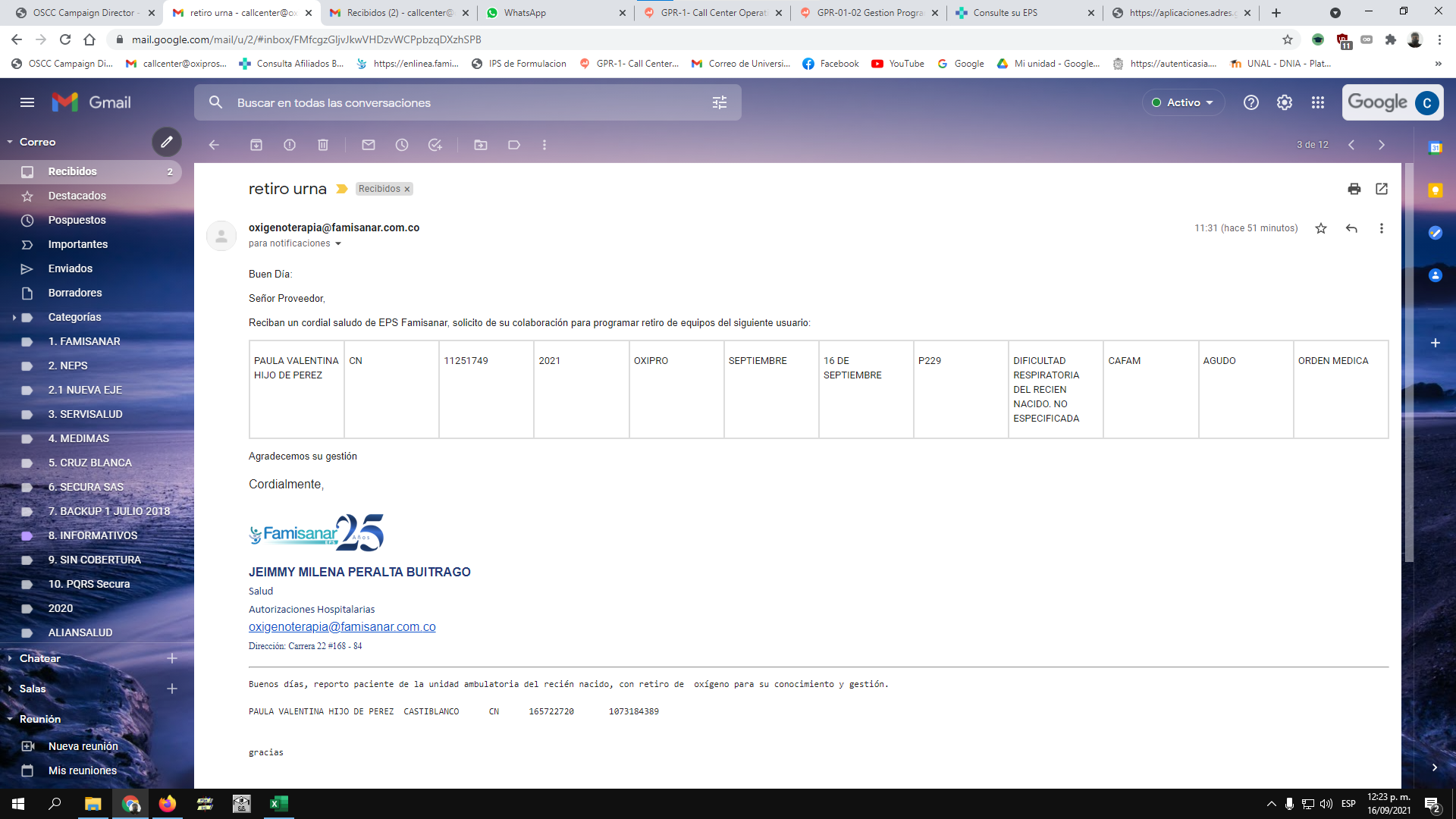Reply using the arrow icon

(1351, 228)
